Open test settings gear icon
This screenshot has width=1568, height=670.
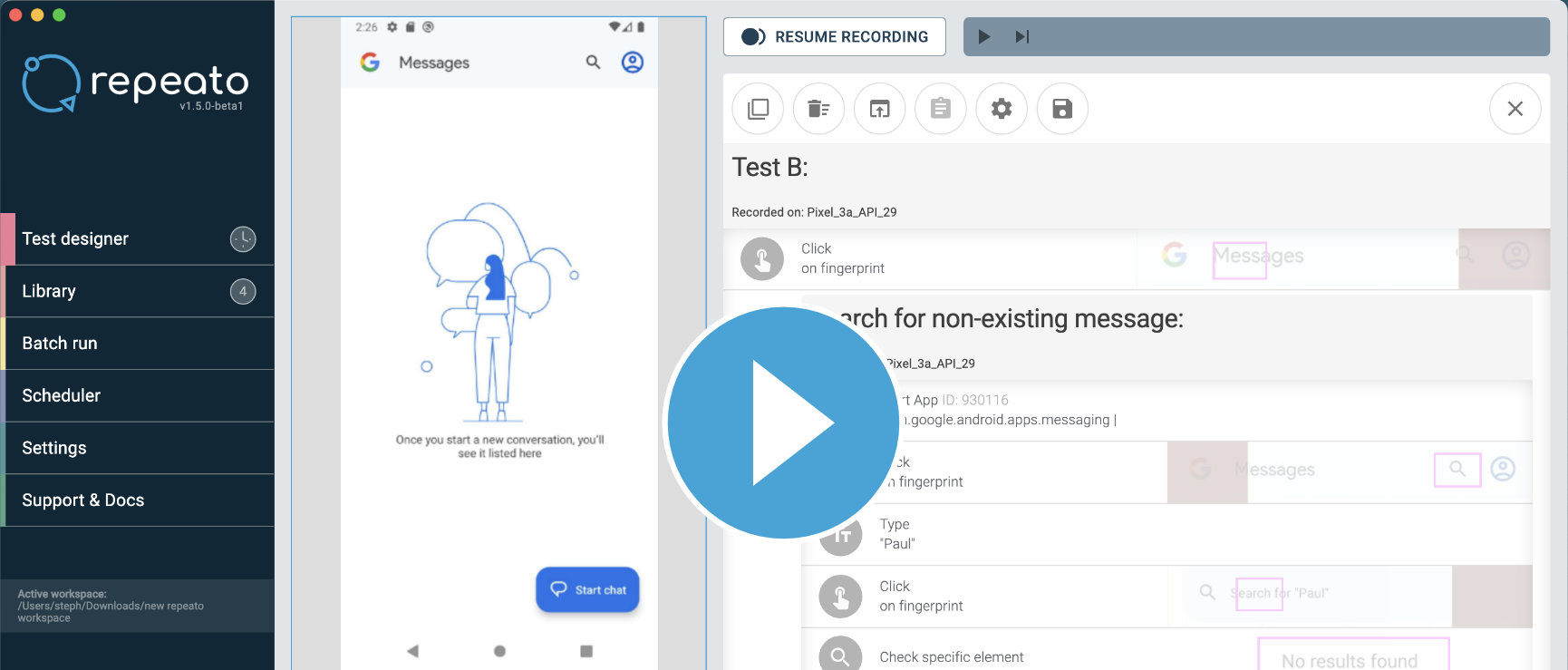[x=1002, y=109]
